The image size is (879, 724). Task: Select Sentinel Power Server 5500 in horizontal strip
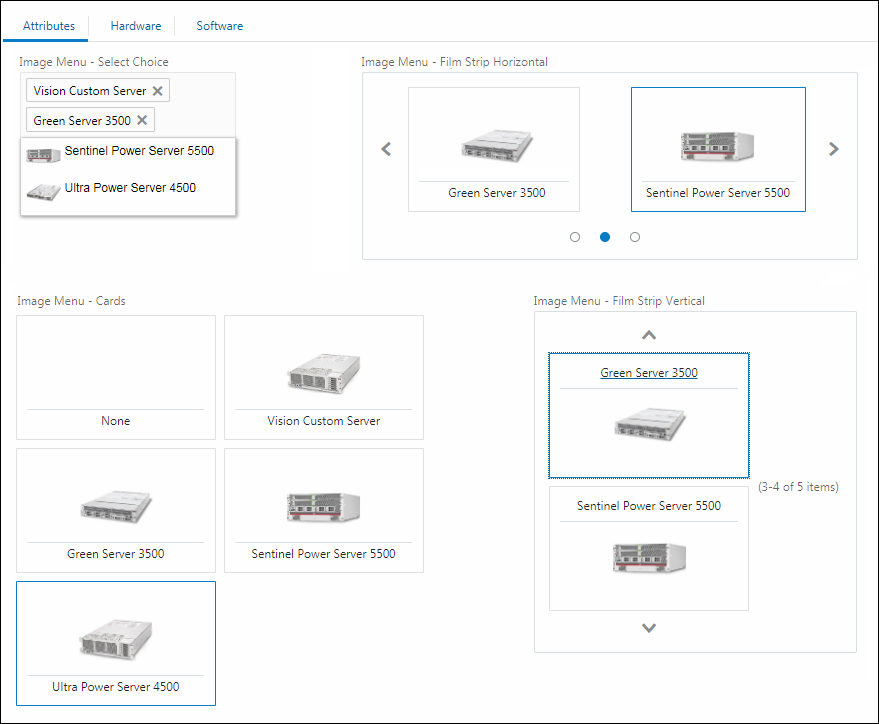718,150
